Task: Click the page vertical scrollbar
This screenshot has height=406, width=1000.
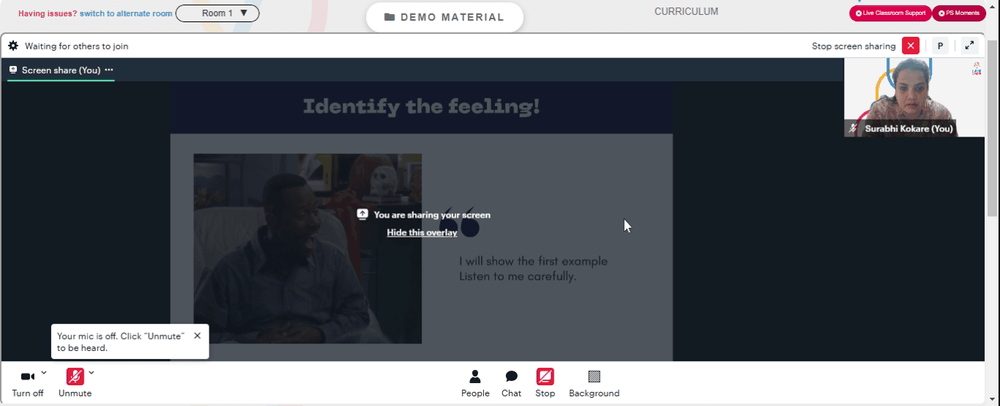Action: (994, 127)
